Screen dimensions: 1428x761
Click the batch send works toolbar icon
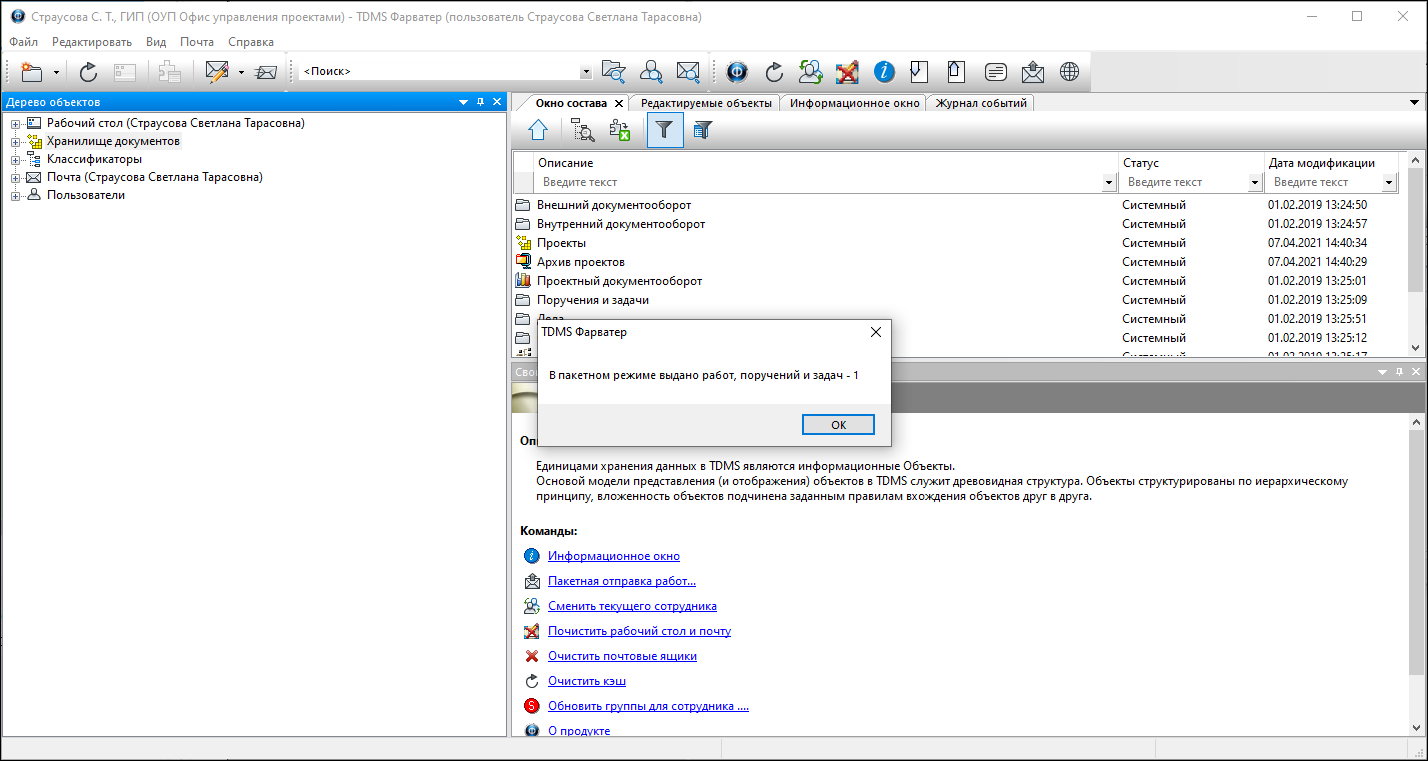[x=1033, y=72]
